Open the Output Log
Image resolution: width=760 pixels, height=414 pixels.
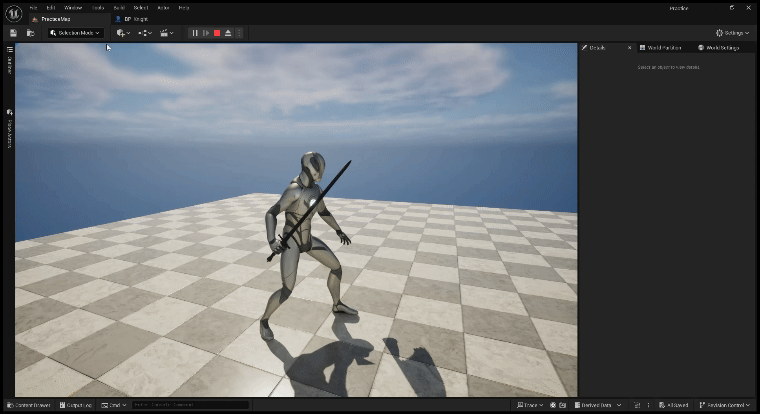[76, 405]
